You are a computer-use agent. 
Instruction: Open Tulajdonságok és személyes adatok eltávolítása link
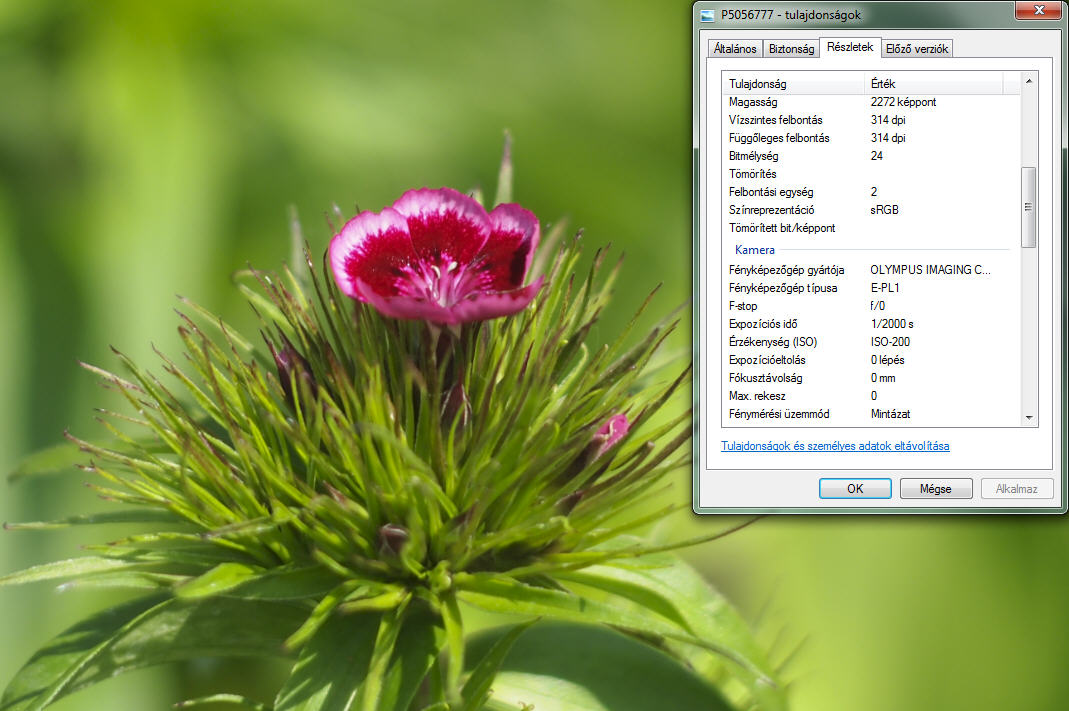tap(835, 446)
